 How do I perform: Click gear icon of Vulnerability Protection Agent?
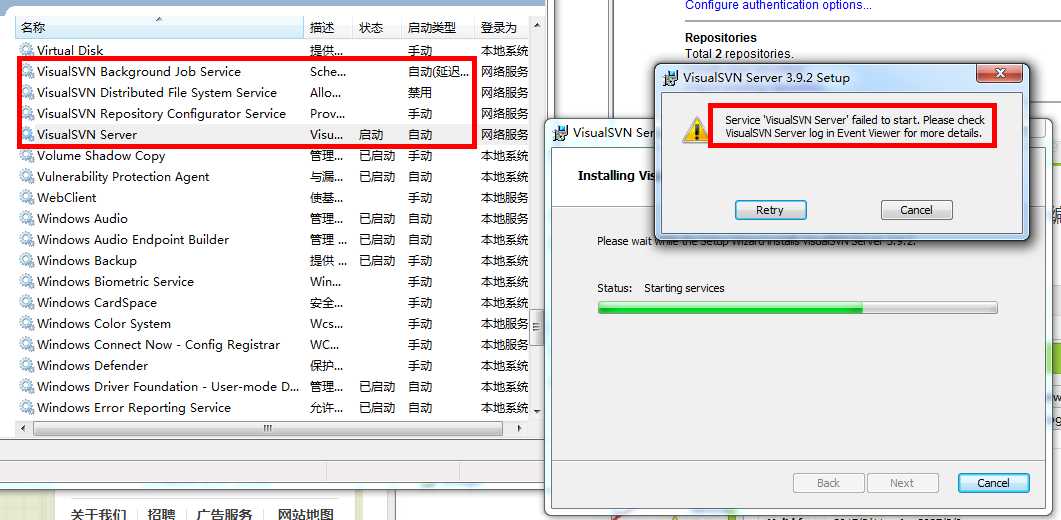click(x=27, y=176)
